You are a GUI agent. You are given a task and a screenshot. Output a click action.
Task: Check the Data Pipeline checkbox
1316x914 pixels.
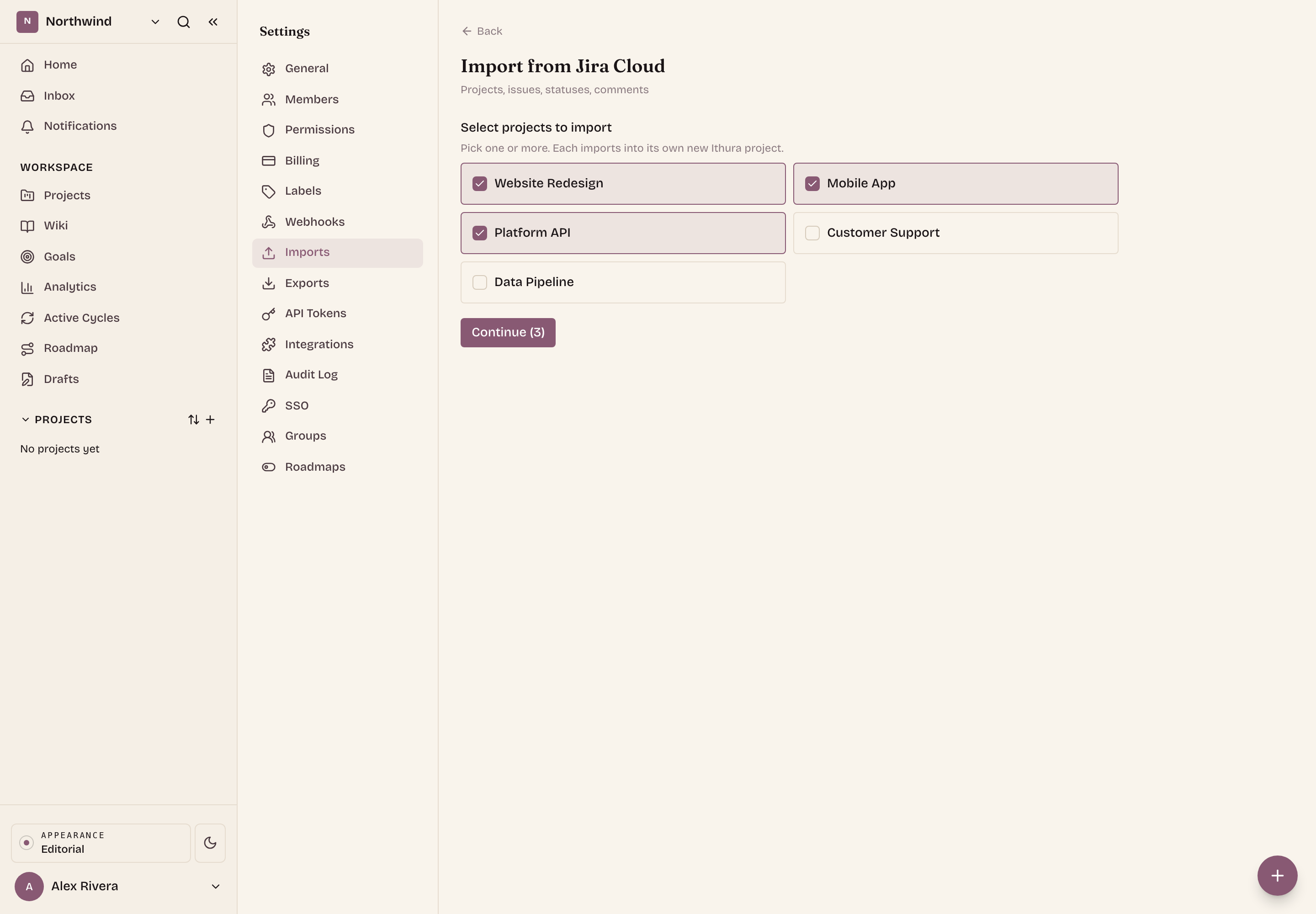480,282
